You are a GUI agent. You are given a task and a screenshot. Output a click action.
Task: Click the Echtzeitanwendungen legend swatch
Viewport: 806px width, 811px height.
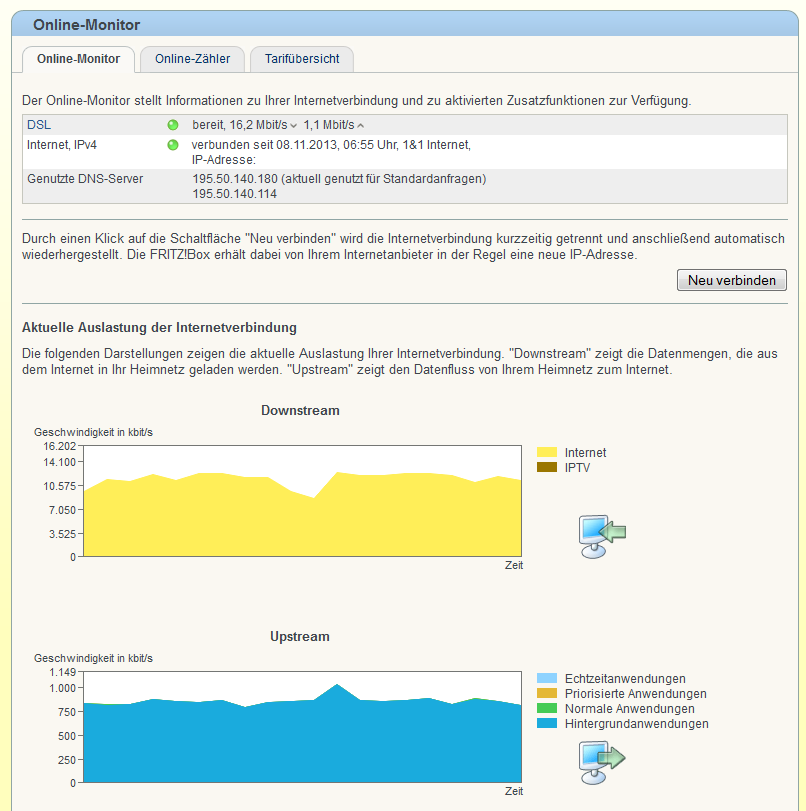547,679
